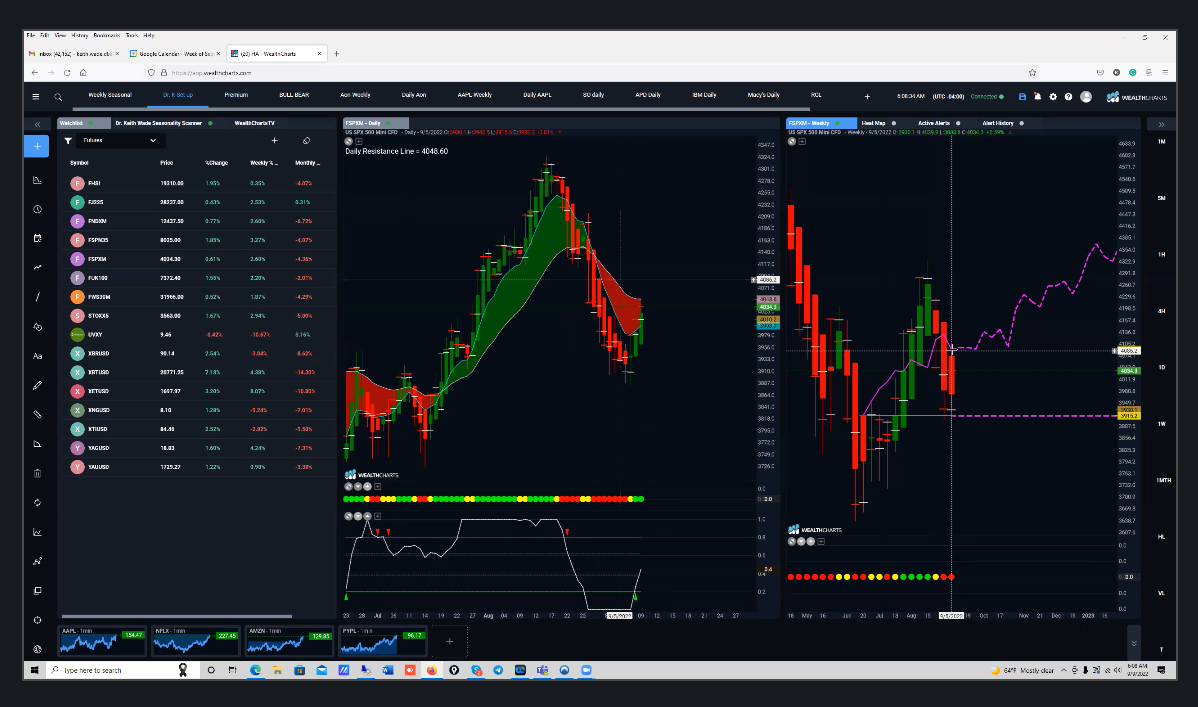Open the Macy's Daily workspace tab

point(763,95)
